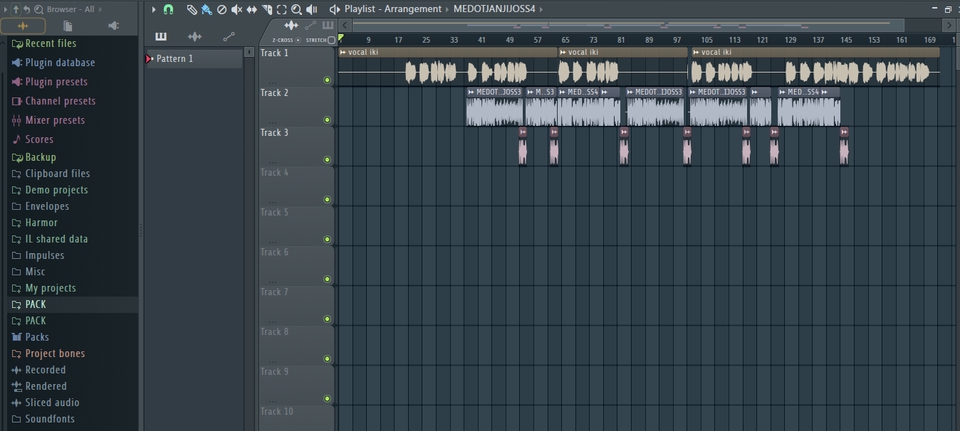Select the Draw pencil tool
This screenshot has height=431, width=960.
(x=192, y=9)
